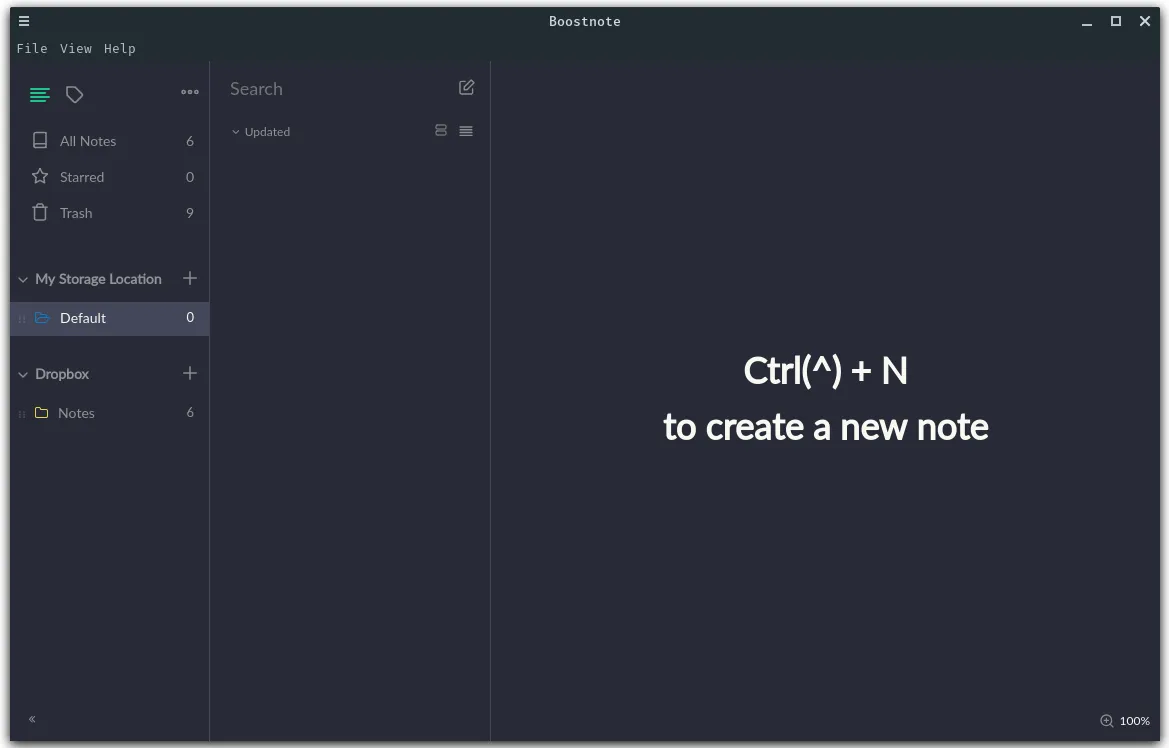Collapse the sidebar with double chevron
The width and height of the screenshot is (1169, 748).
[32, 719]
